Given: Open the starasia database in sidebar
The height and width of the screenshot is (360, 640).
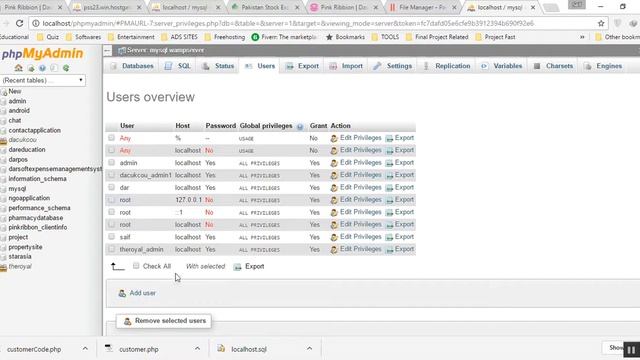Looking at the screenshot, I should [20, 257].
